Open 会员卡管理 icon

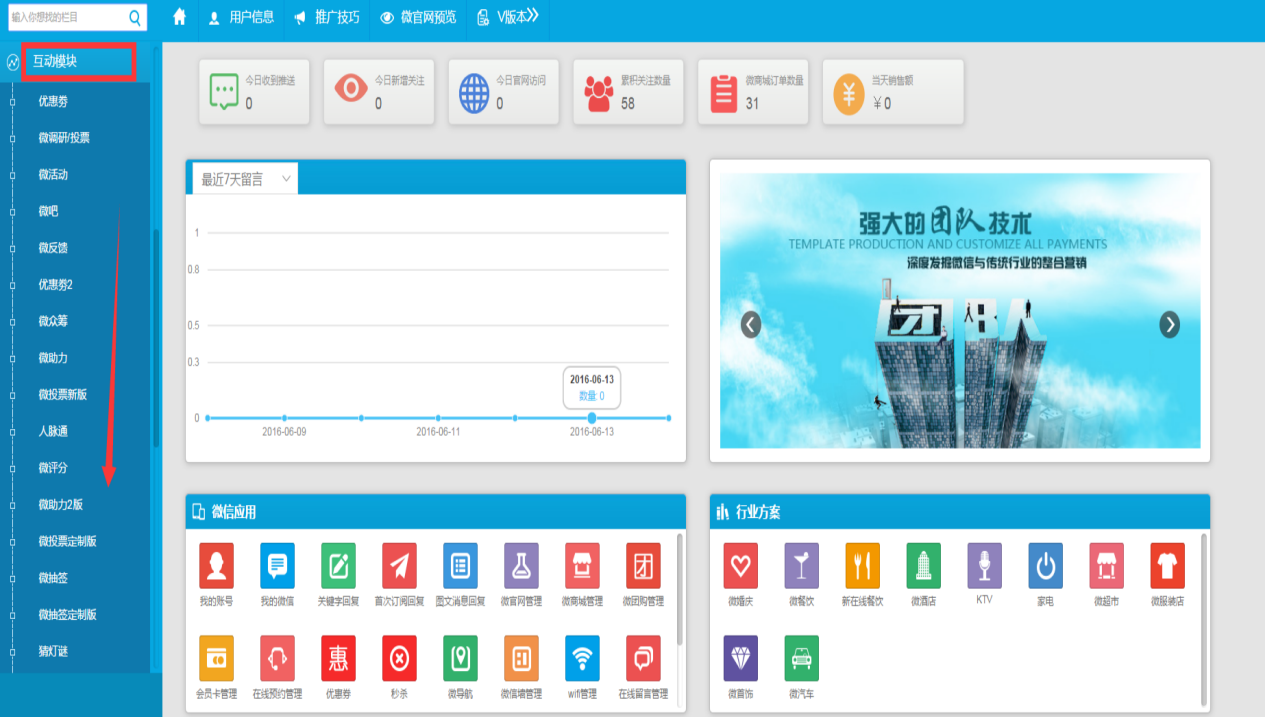[216, 659]
